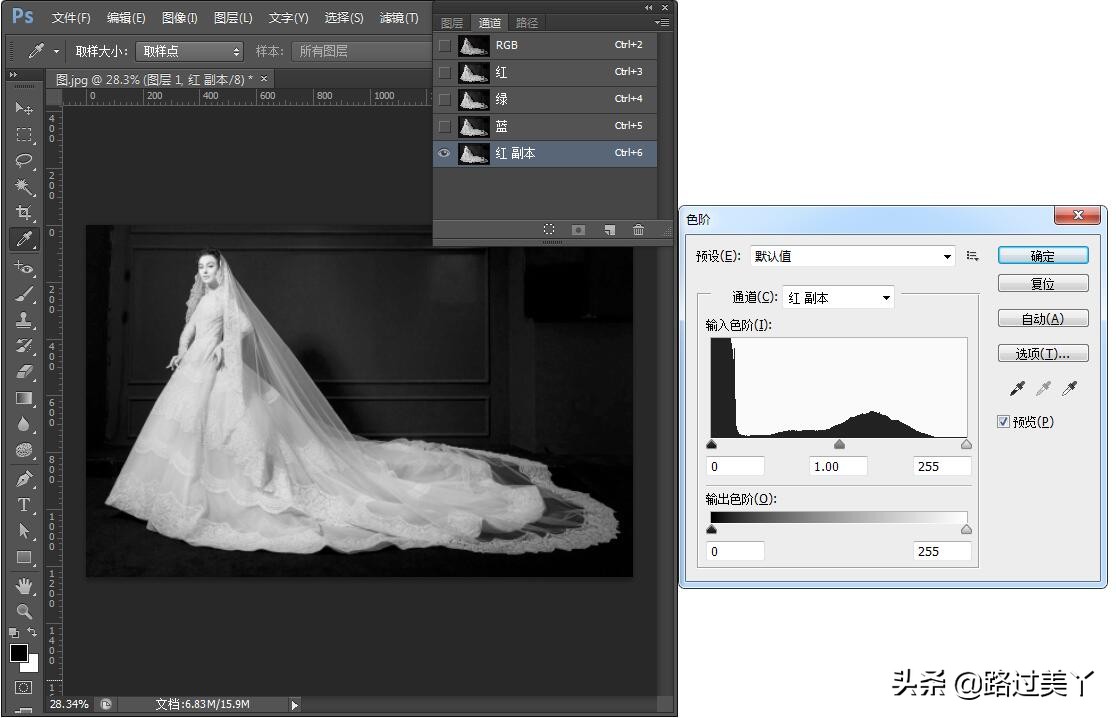Load channel as selection in Channels panel

point(549,229)
